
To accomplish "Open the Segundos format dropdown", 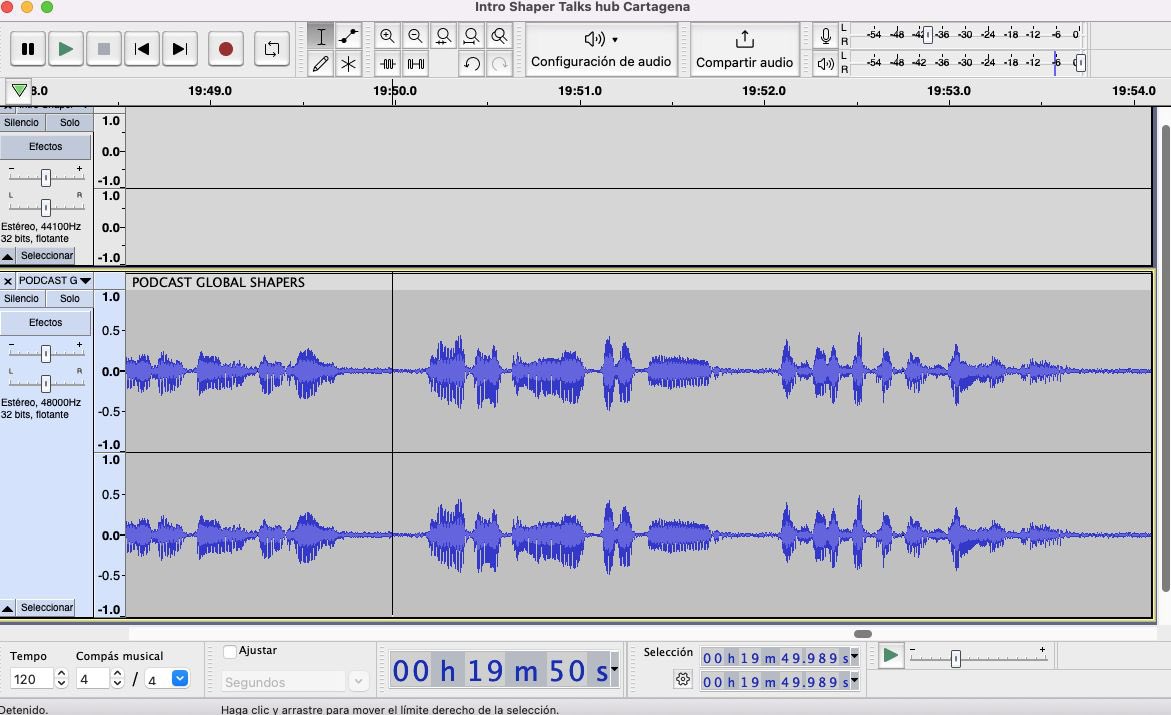I will pos(357,680).
